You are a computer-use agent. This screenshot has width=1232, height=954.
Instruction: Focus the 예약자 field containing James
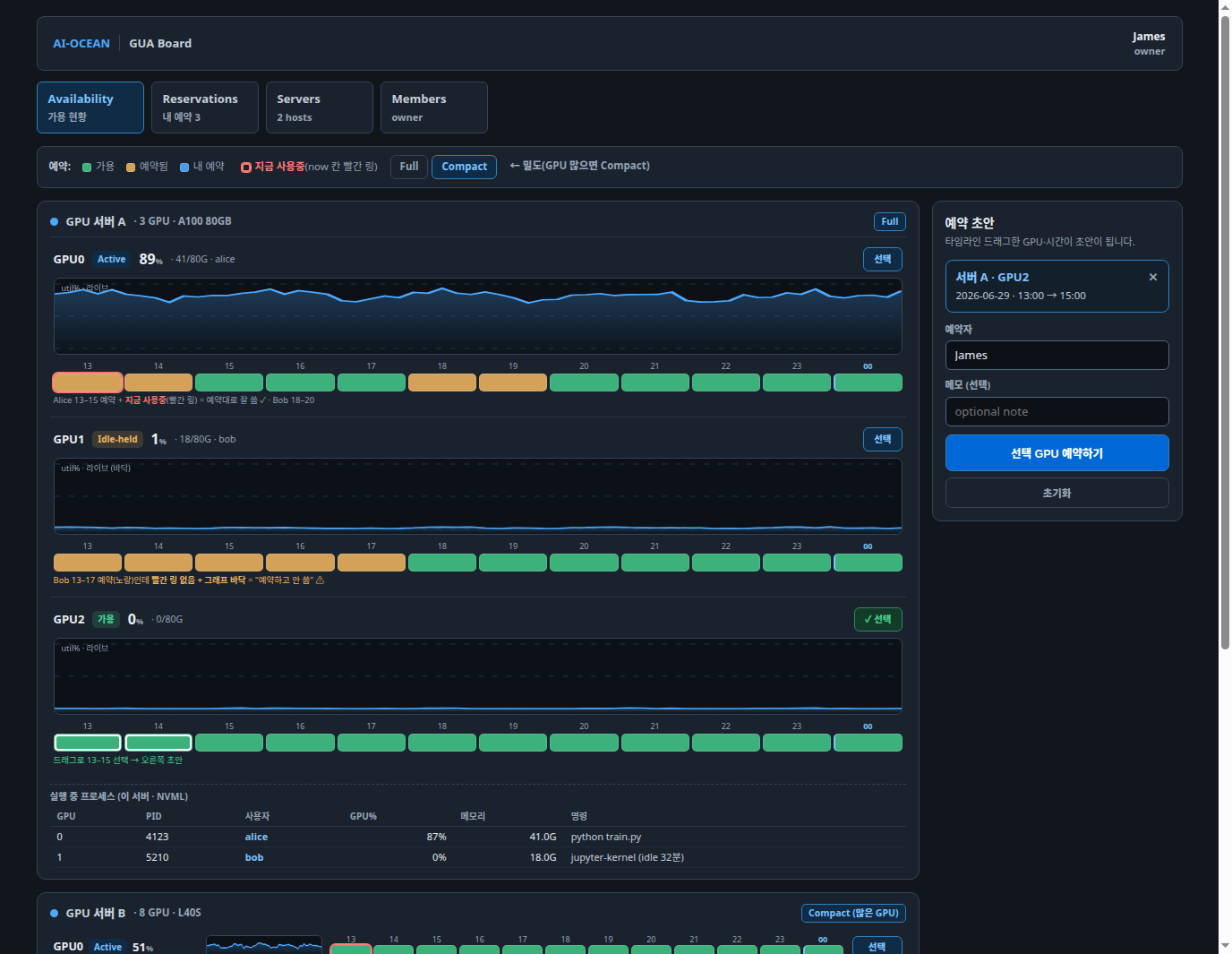pos(1057,355)
